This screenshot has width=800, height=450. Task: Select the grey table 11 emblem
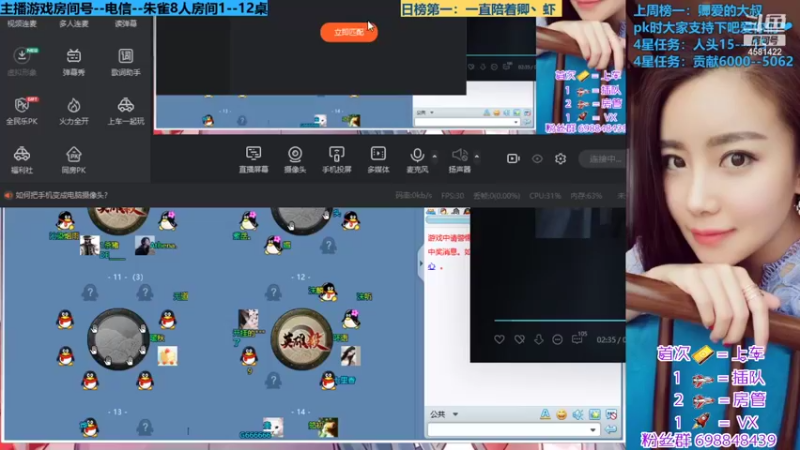pyautogui.click(x=118, y=339)
